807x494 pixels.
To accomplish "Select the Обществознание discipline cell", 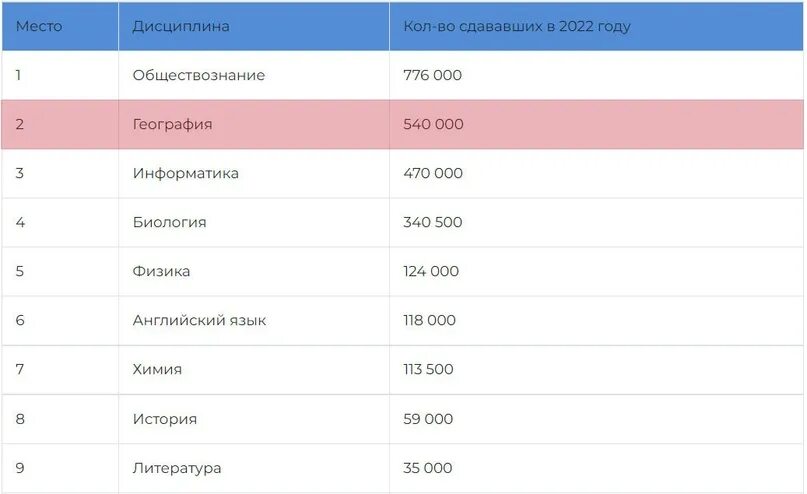I will pos(254,75).
